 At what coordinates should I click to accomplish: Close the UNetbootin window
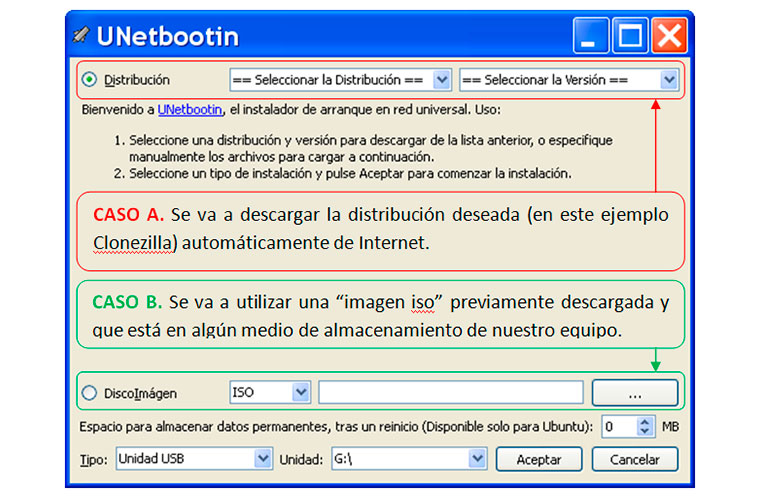pos(669,35)
